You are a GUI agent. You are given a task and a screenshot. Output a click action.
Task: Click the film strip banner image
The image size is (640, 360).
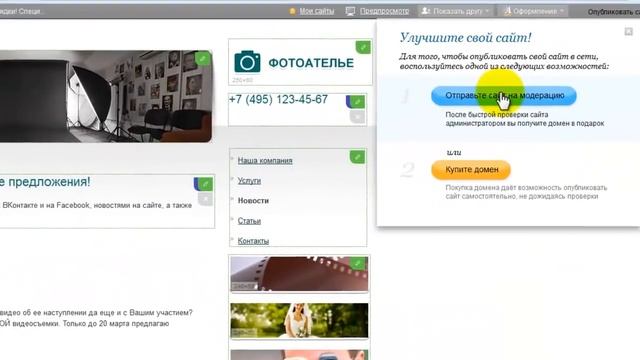299,274
